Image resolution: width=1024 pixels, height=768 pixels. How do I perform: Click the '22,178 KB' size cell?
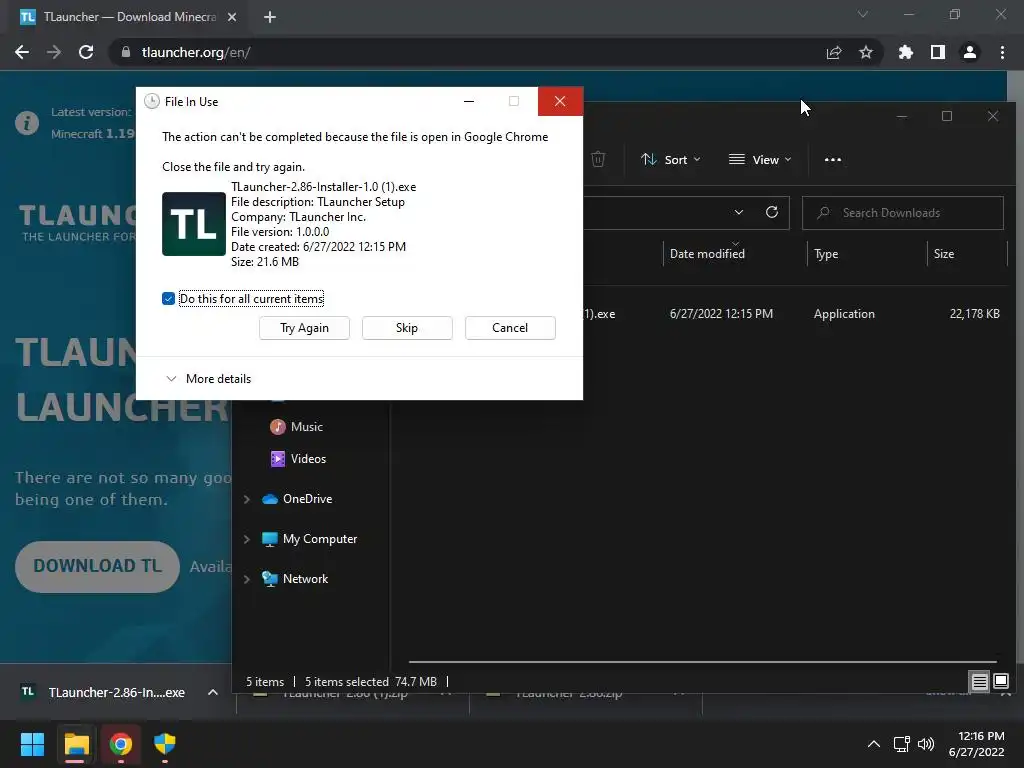tap(974, 314)
